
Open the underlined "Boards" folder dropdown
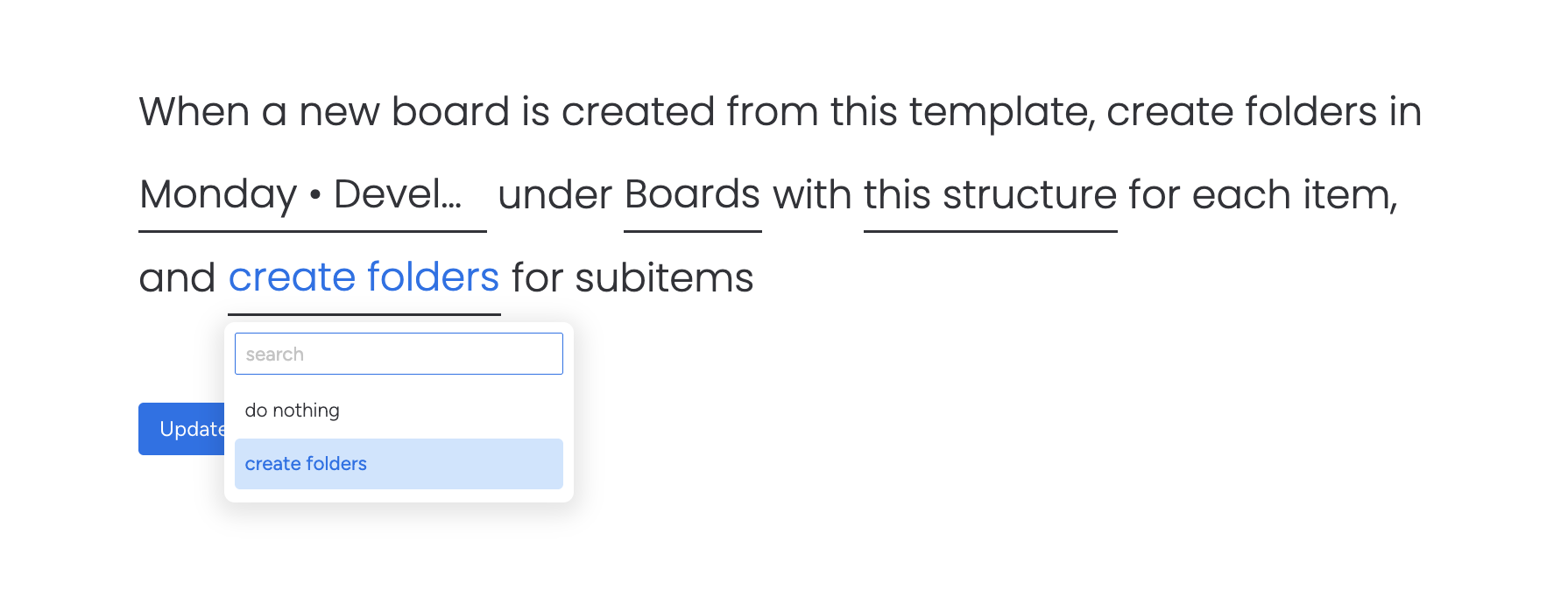692,195
